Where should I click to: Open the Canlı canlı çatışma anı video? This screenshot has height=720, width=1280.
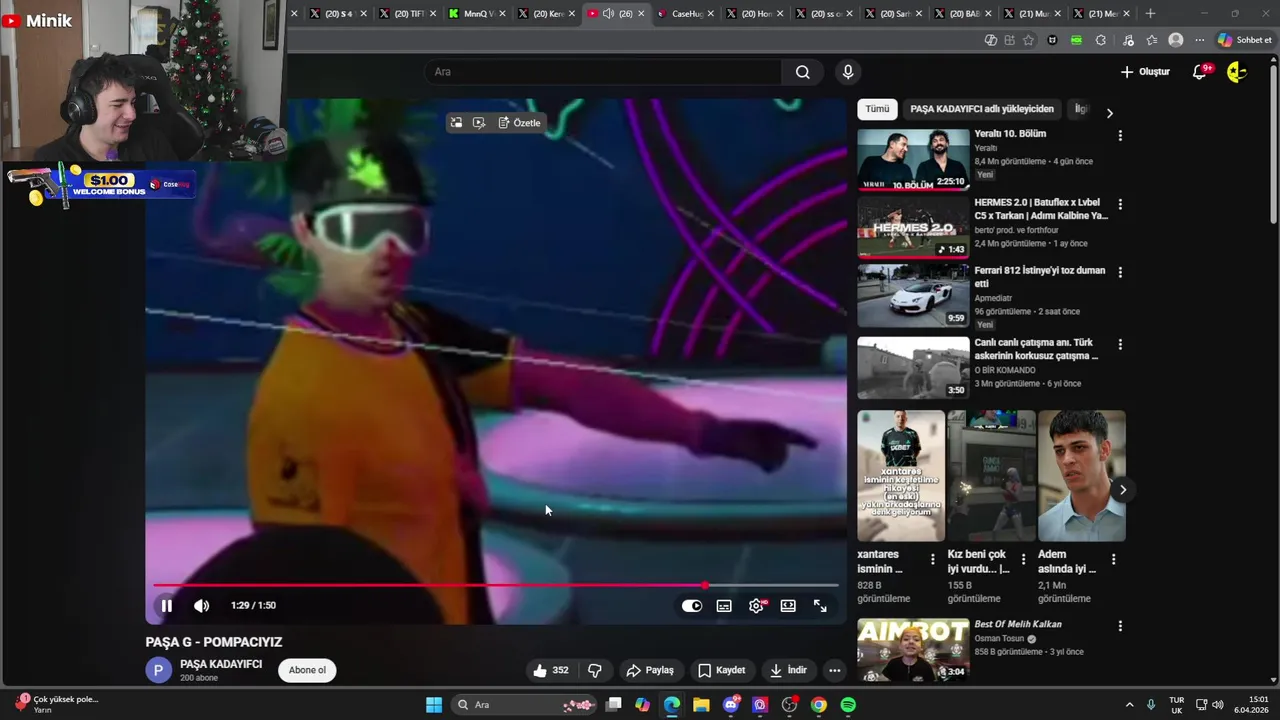pos(913,367)
